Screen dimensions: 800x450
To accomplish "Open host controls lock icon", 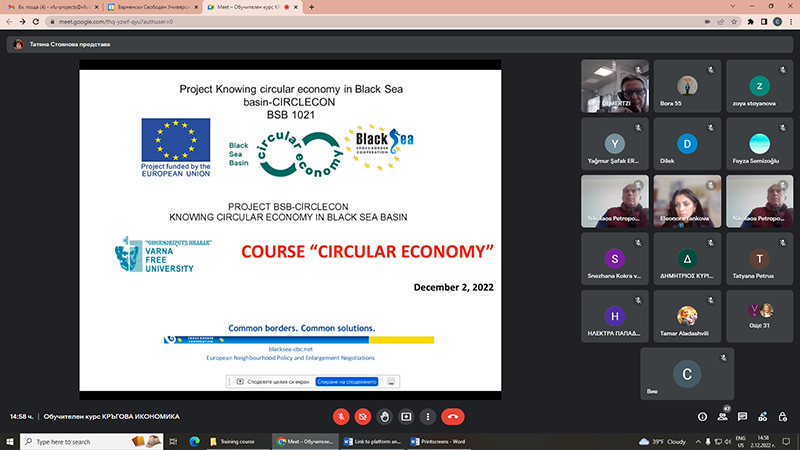I will point(783,417).
